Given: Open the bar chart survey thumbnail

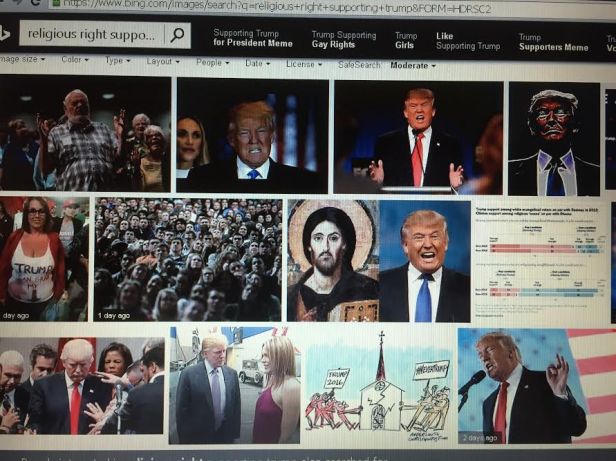Looking at the screenshot, I should pyautogui.click(x=540, y=263).
